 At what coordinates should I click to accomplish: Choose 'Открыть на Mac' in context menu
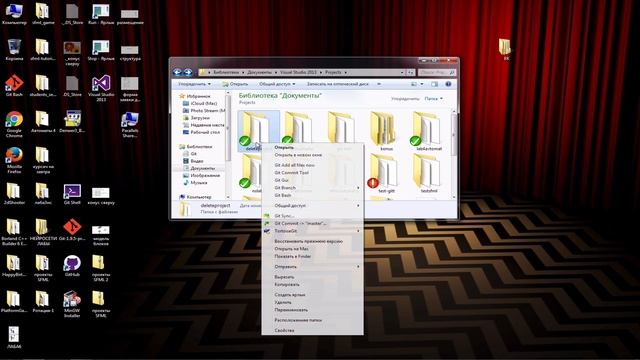[x=312, y=249]
